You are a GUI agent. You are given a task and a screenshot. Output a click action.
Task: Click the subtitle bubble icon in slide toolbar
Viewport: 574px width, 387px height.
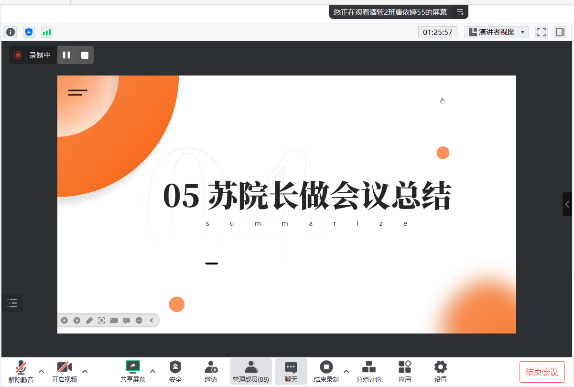tap(127, 320)
